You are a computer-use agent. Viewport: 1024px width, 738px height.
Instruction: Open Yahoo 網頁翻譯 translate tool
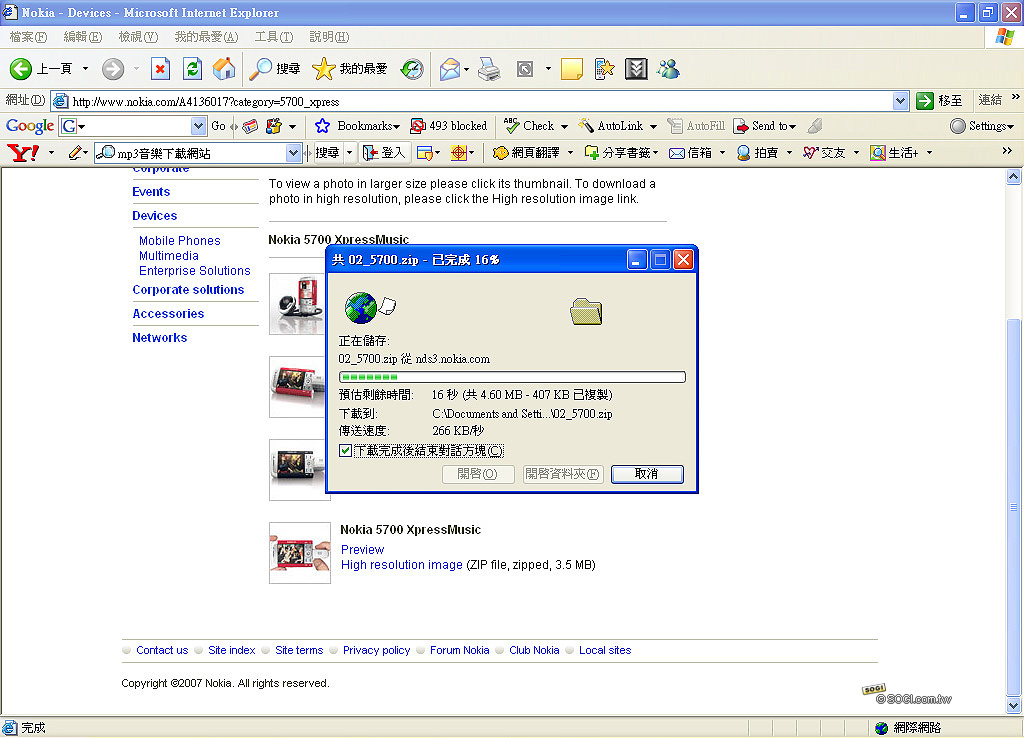[x=526, y=153]
